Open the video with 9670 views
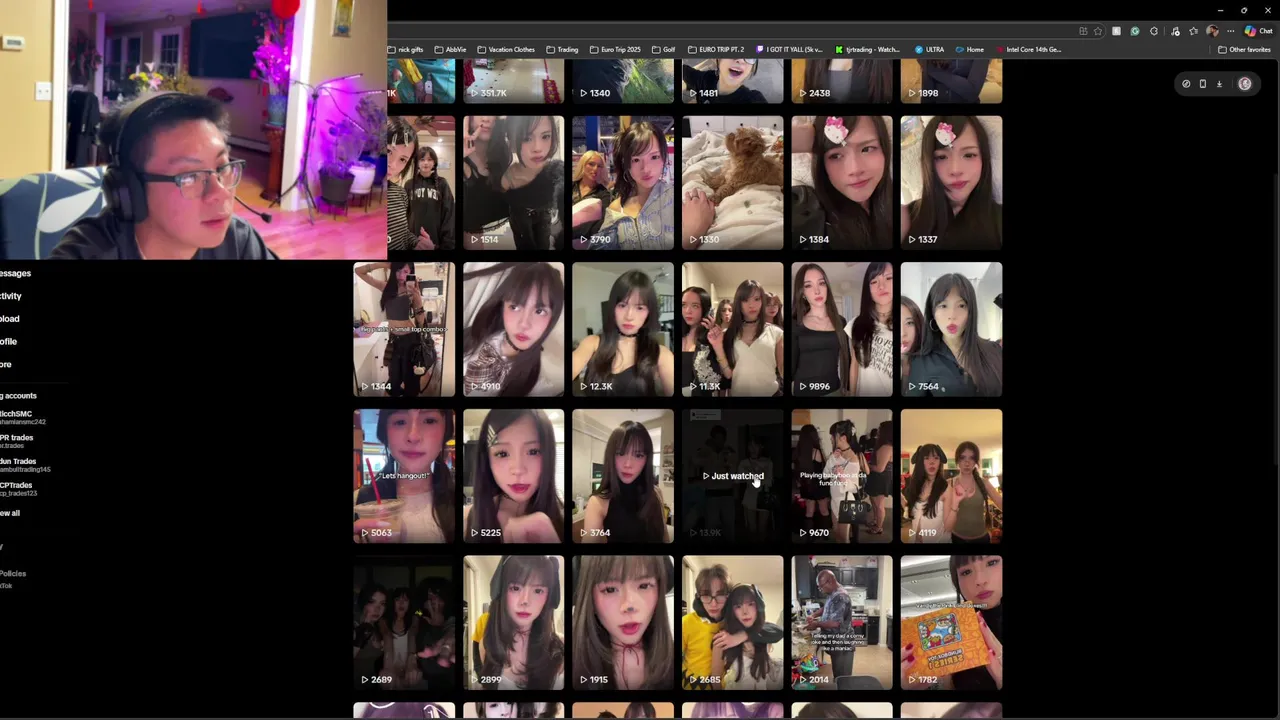 coord(842,476)
